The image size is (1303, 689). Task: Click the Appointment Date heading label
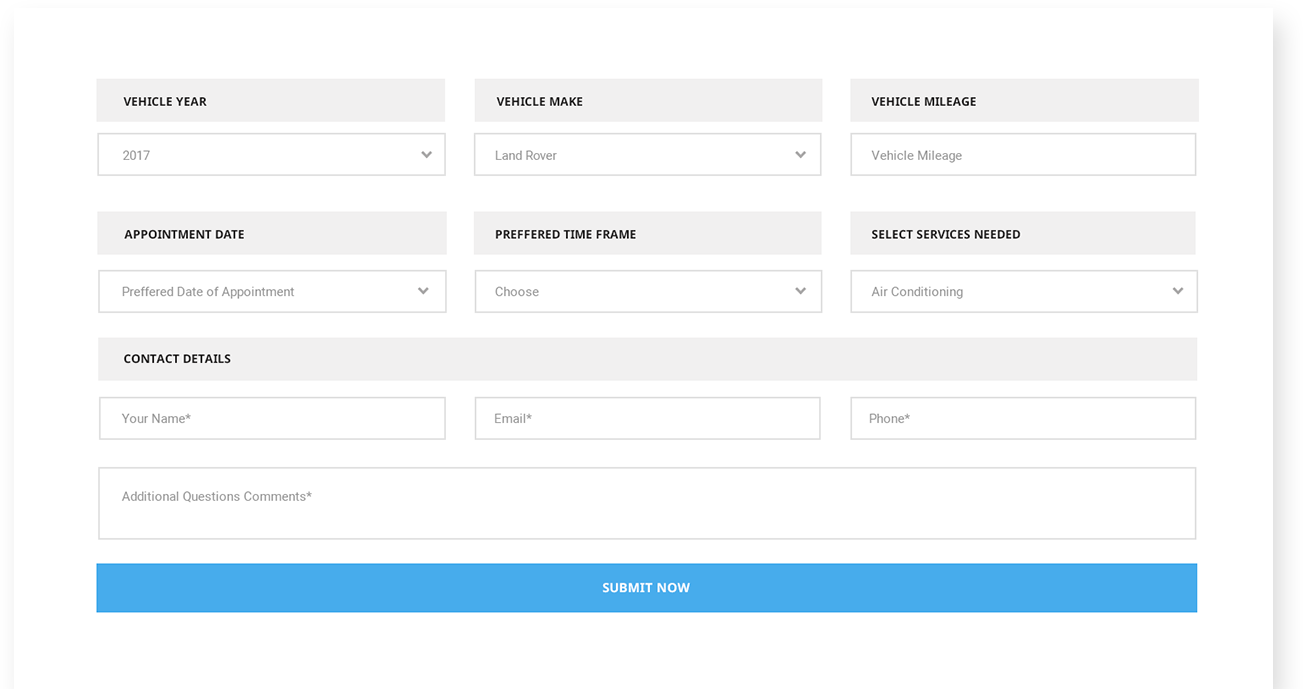(184, 234)
